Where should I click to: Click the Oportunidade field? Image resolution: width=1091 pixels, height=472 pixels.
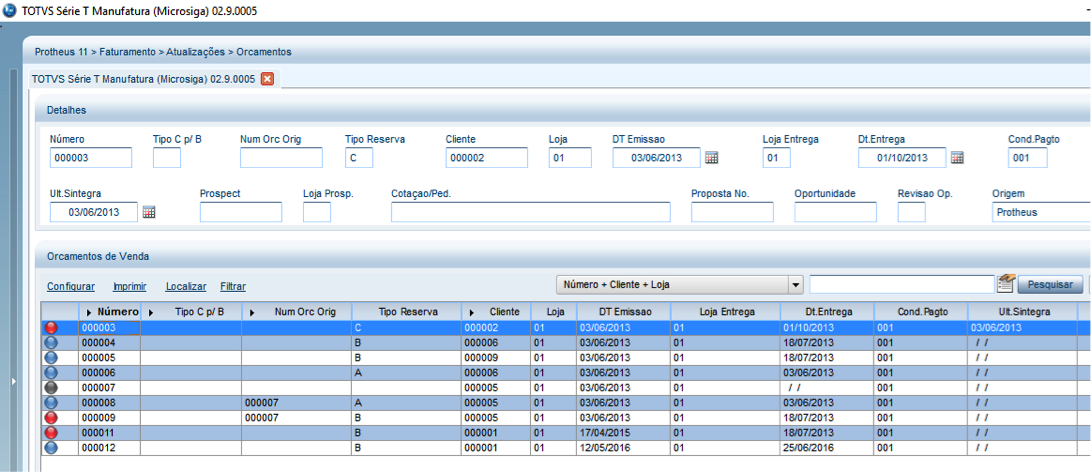coord(835,212)
